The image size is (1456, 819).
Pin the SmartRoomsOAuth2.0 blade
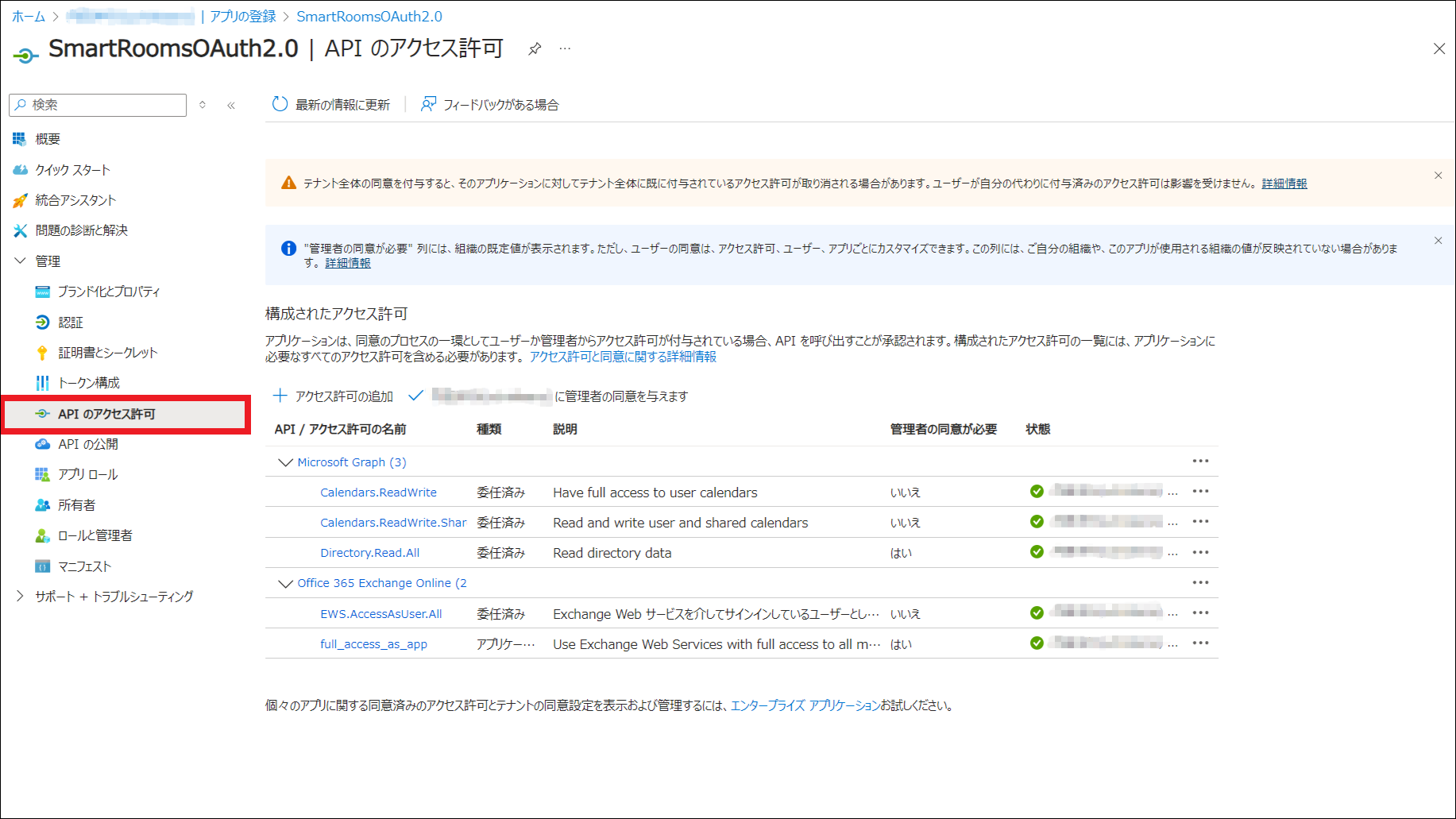(x=535, y=49)
